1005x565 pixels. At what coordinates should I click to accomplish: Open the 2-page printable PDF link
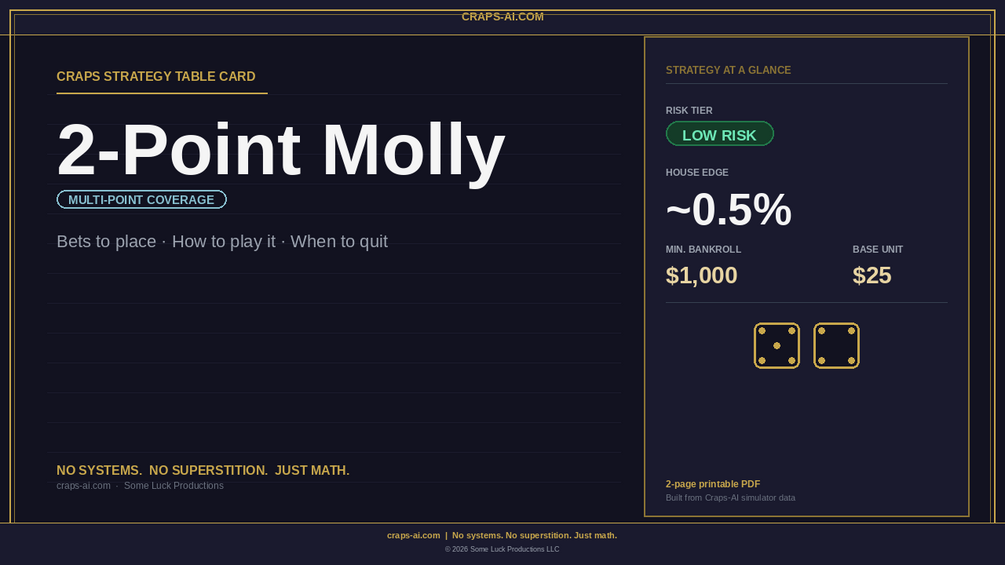point(713,484)
